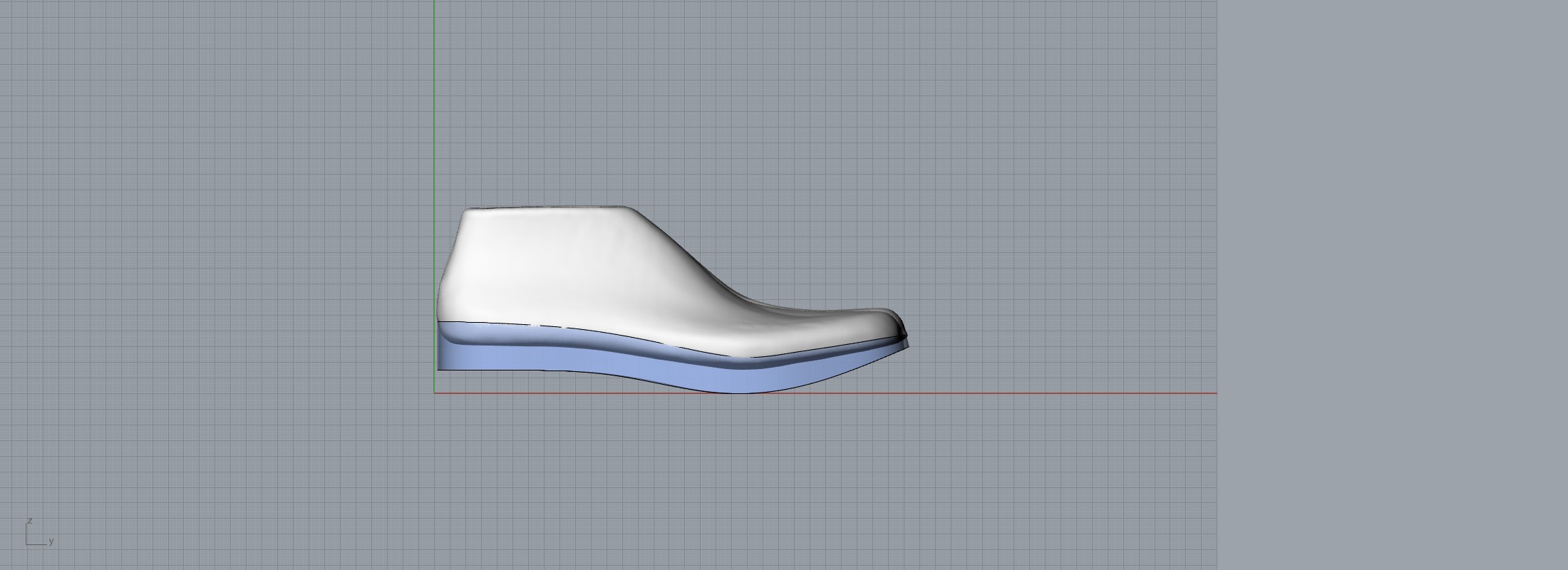The width and height of the screenshot is (1568, 570).
Task: Click where the sole touches the red axis
Action: coord(741,392)
